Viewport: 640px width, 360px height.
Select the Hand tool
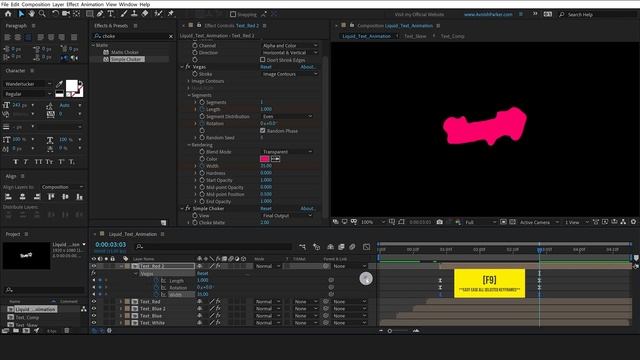tap(31, 14)
